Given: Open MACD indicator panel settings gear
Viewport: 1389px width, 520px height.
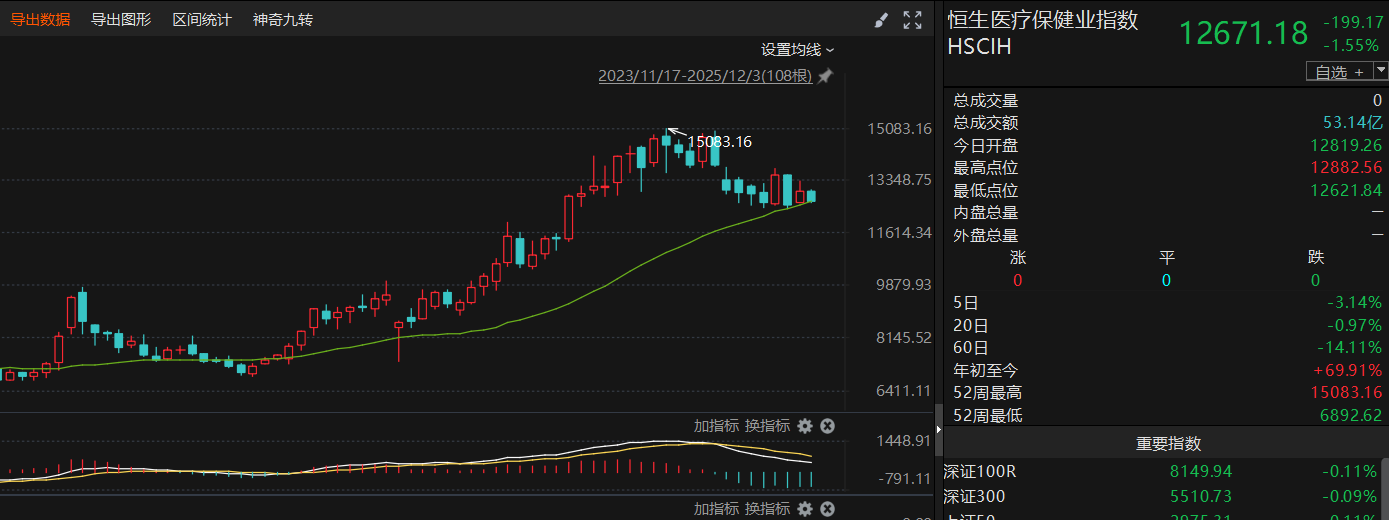Looking at the screenshot, I should (805, 426).
